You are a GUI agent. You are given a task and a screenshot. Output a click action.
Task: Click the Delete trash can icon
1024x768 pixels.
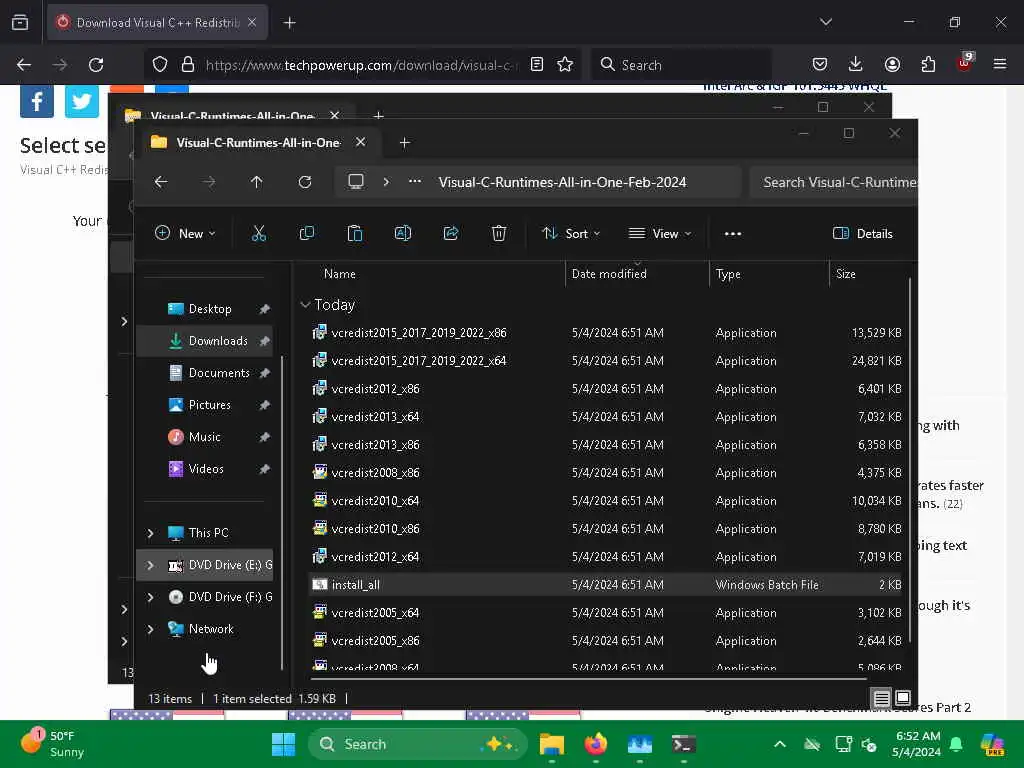(499, 233)
